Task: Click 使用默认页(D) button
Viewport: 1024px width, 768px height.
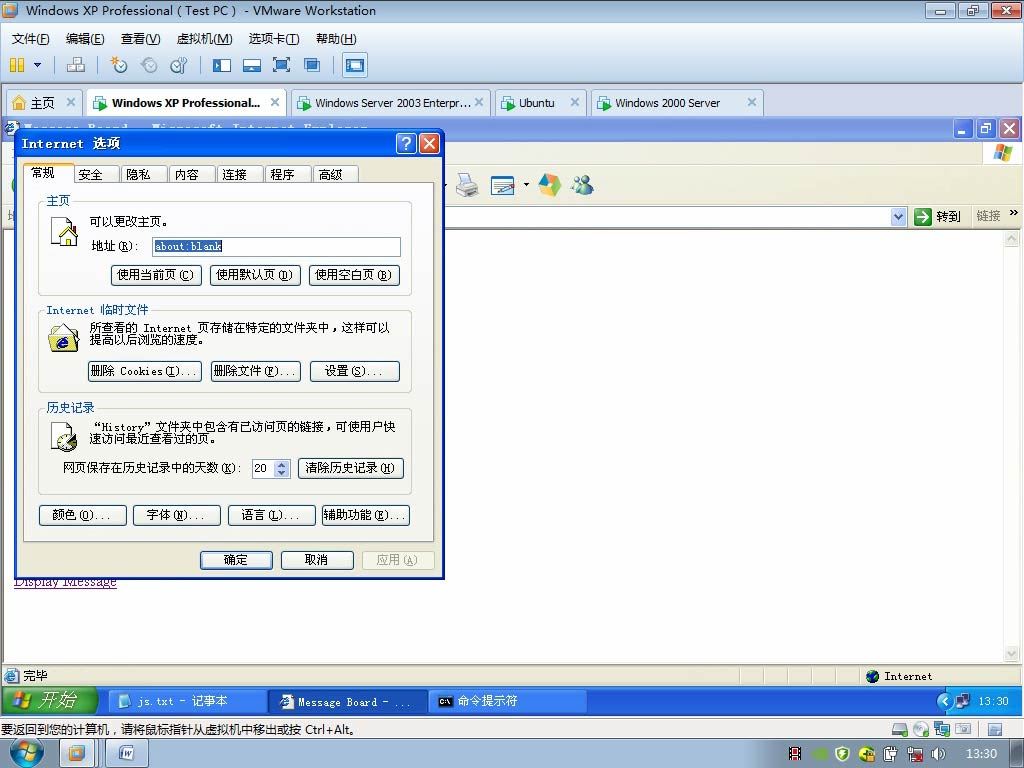Action: click(x=255, y=275)
